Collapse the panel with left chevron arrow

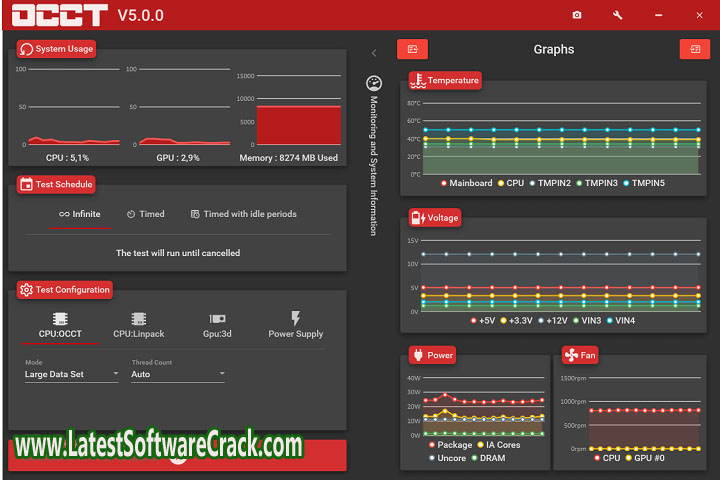tap(374, 53)
